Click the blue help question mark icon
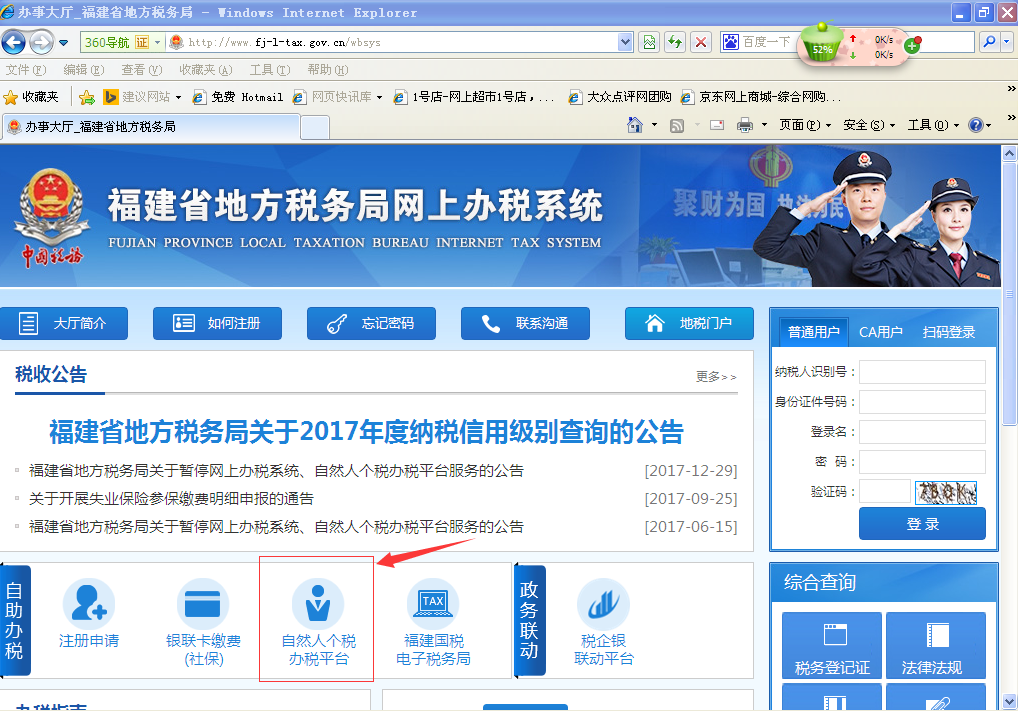The image size is (1018, 712). click(x=975, y=125)
